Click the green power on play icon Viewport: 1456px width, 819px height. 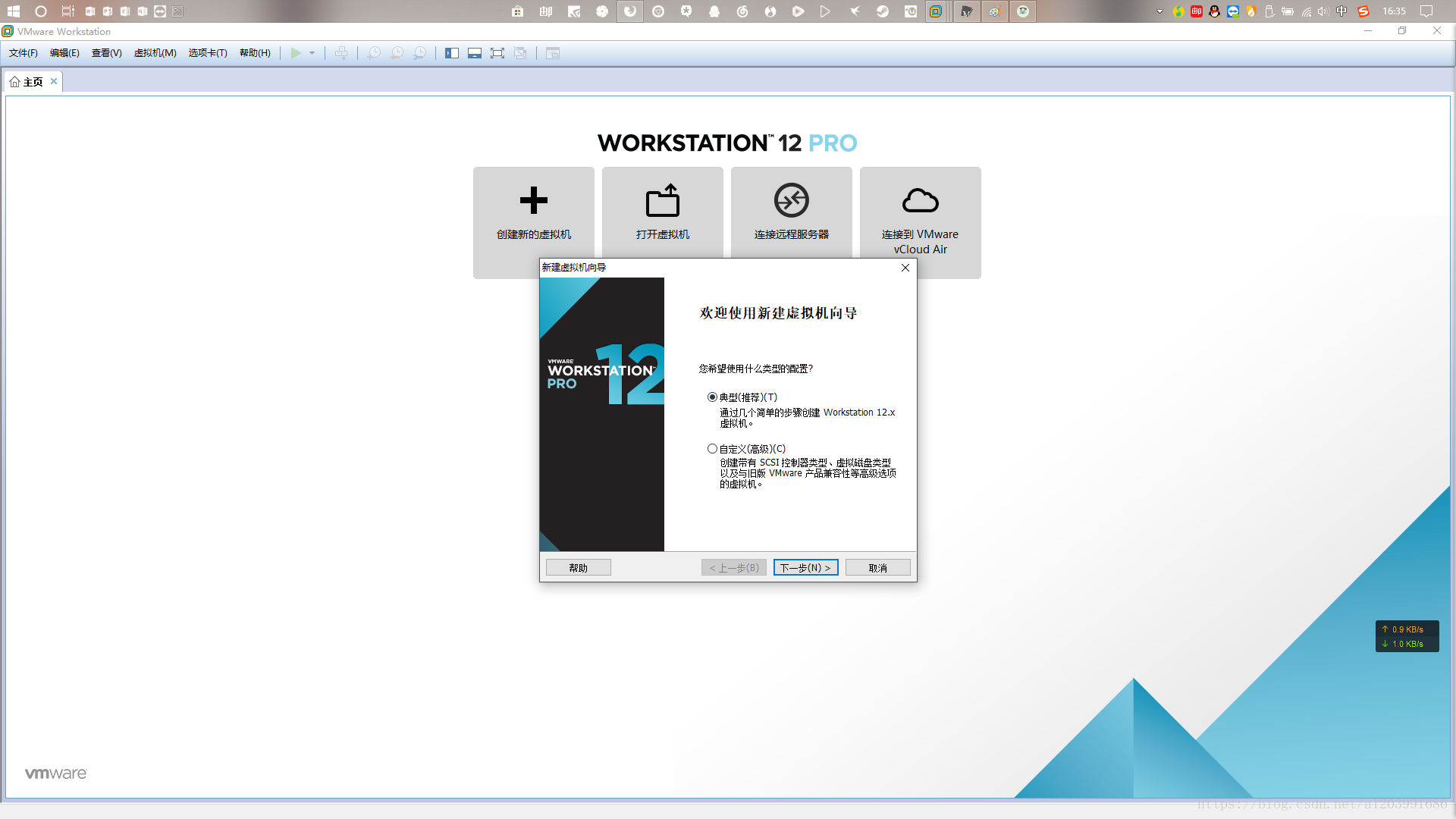[x=296, y=53]
